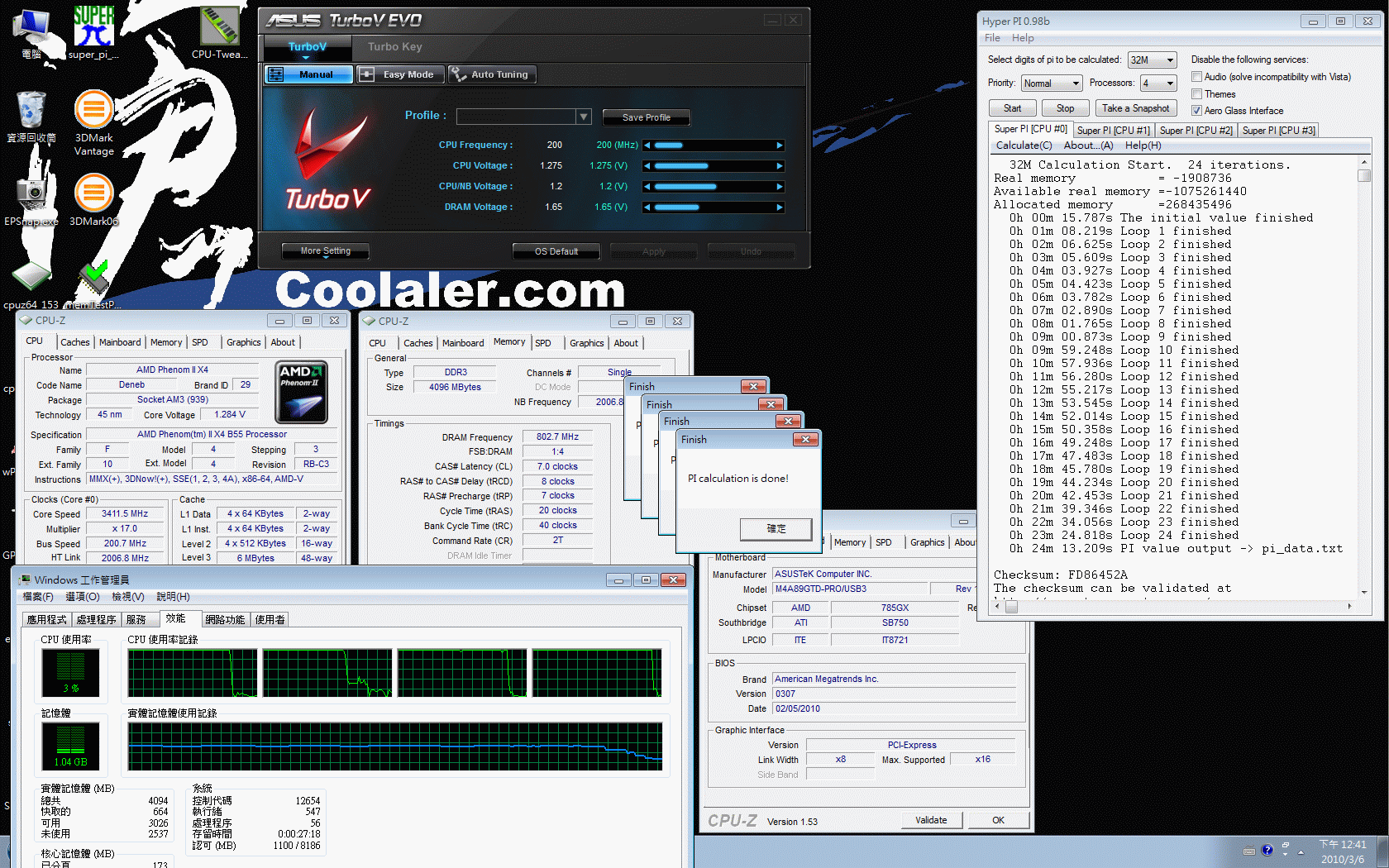Image resolution: width=1389 pixels, height=868 pixels.
Task: Switch to the 處理程序 tab in Task Manager
Action: [x=96, y=619]
